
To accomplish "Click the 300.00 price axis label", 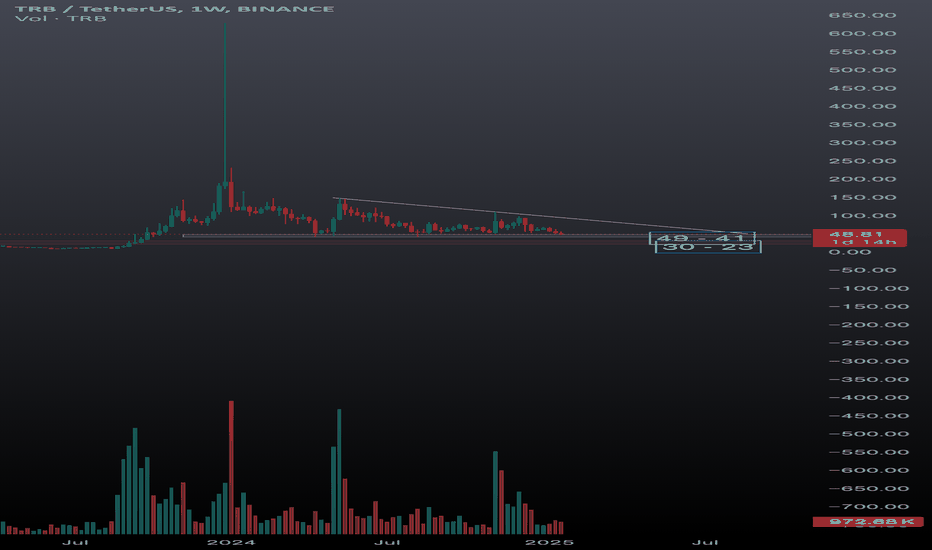I will tap(862, 143).
